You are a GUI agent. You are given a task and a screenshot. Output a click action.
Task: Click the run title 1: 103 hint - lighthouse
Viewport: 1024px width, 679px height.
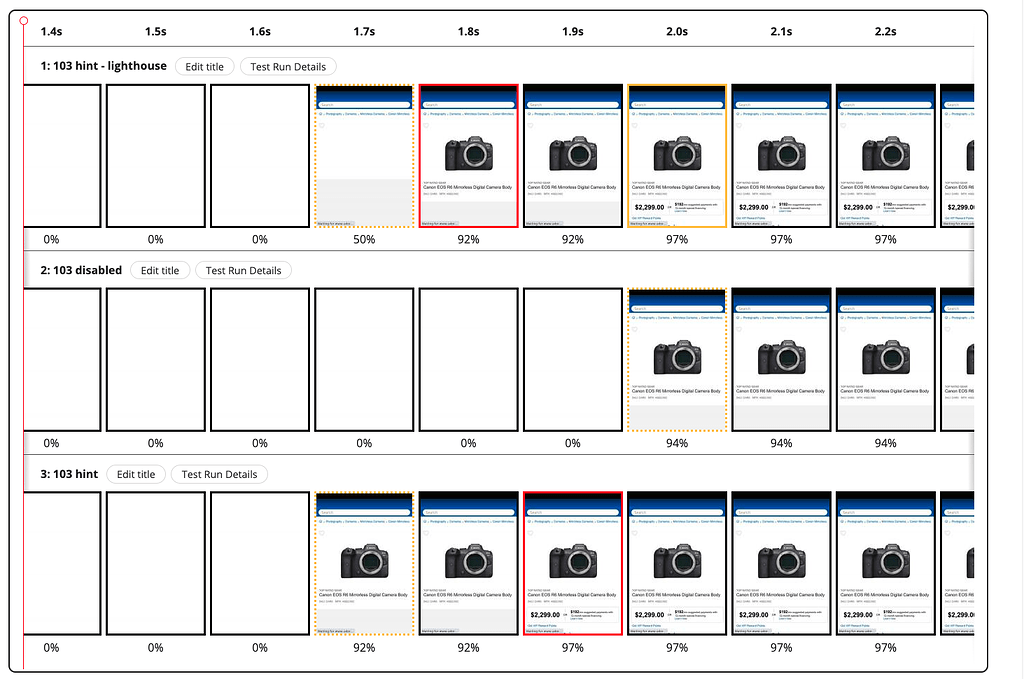(x=103, y=66)
